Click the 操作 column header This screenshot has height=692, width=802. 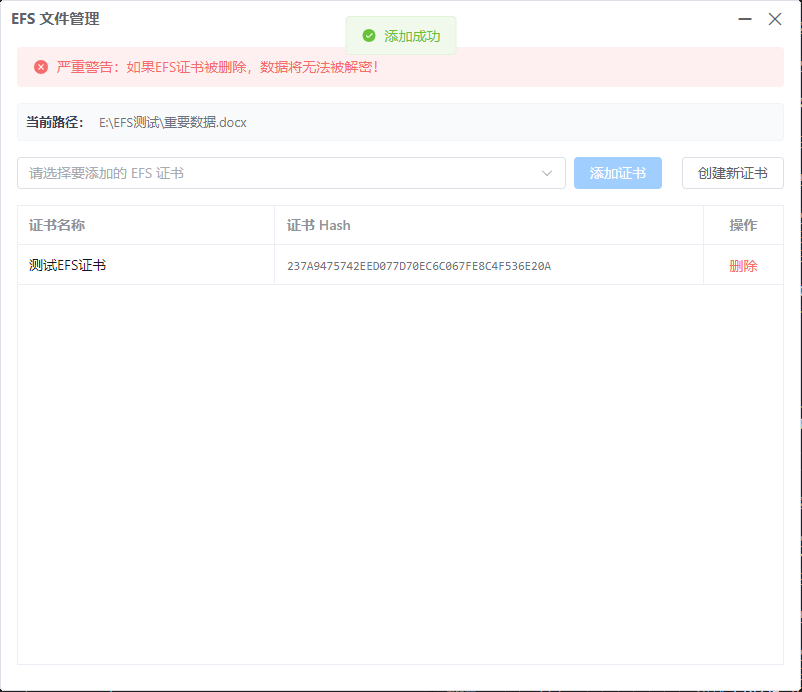[x=743, y=225]
